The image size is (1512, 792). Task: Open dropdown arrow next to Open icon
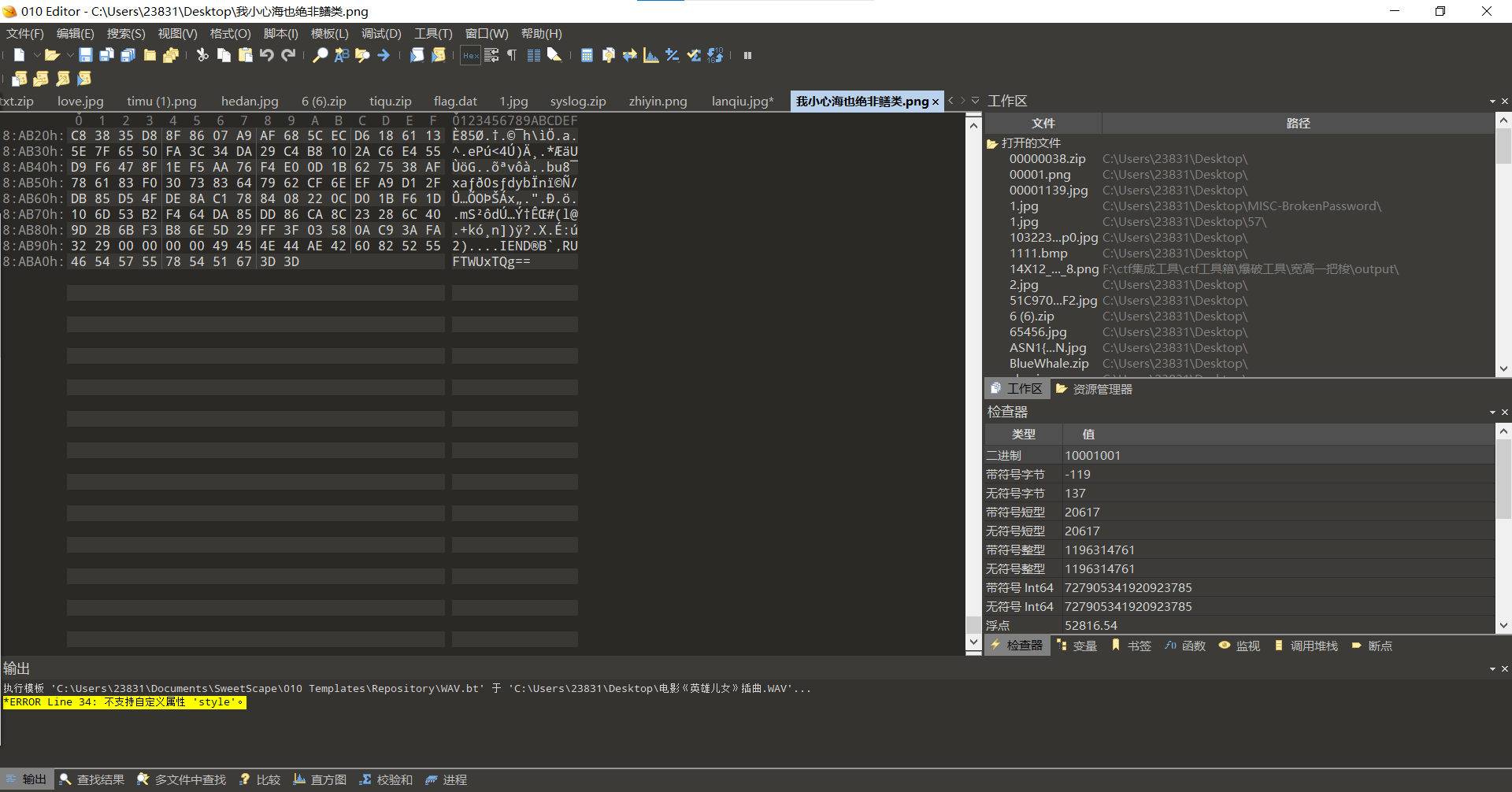(70, 55)
